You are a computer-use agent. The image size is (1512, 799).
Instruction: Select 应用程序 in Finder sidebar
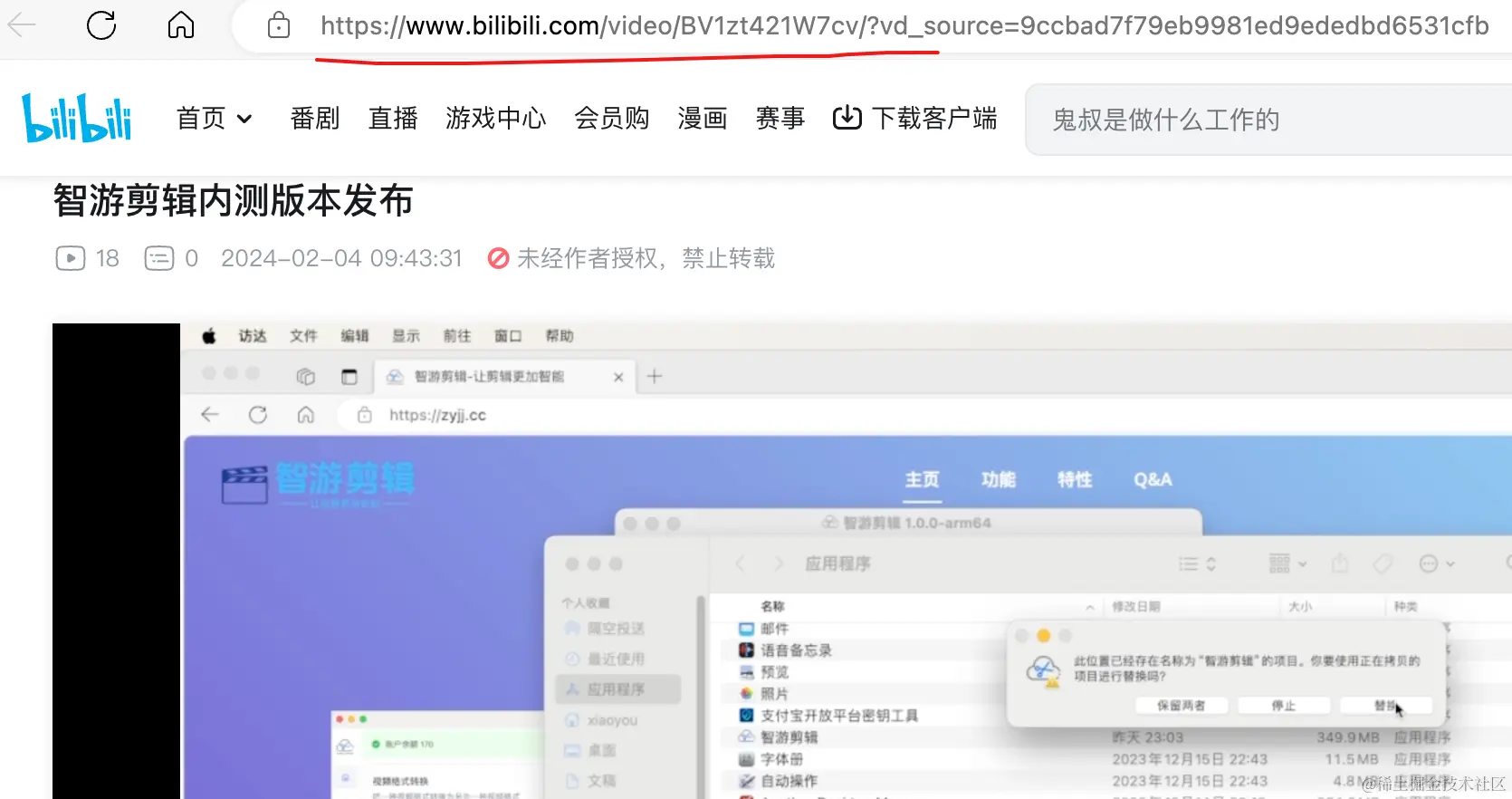tap(617, 689)
